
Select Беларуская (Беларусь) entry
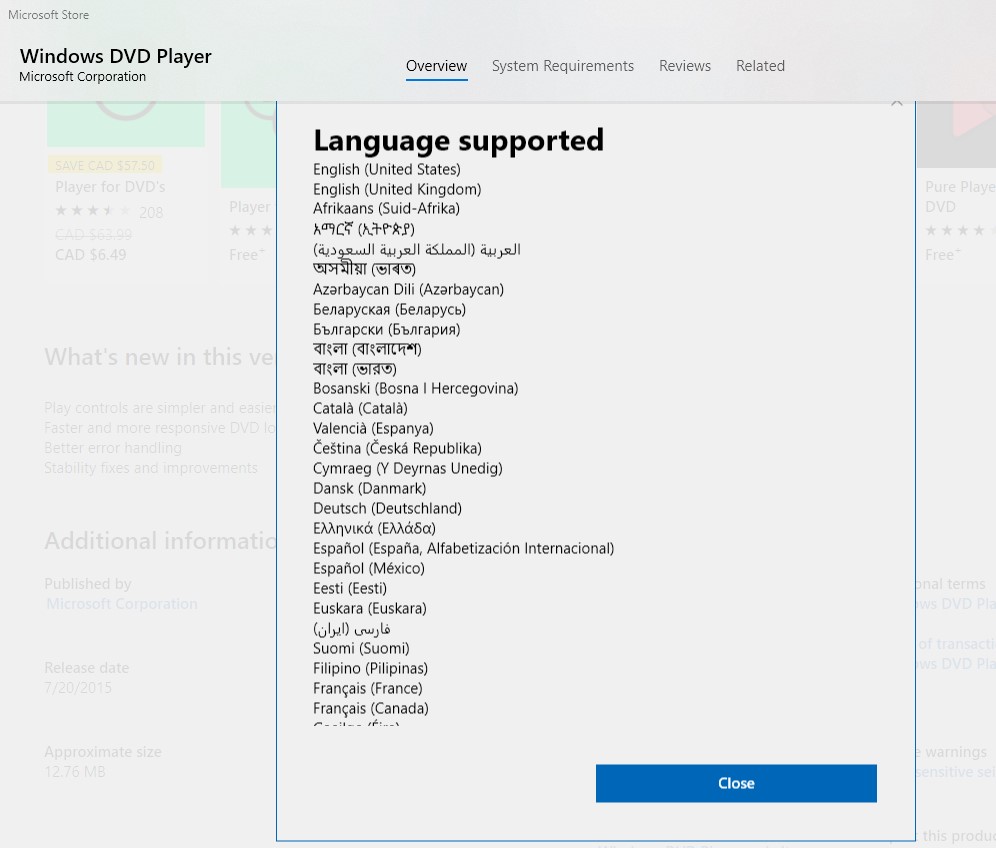(389, 309)
